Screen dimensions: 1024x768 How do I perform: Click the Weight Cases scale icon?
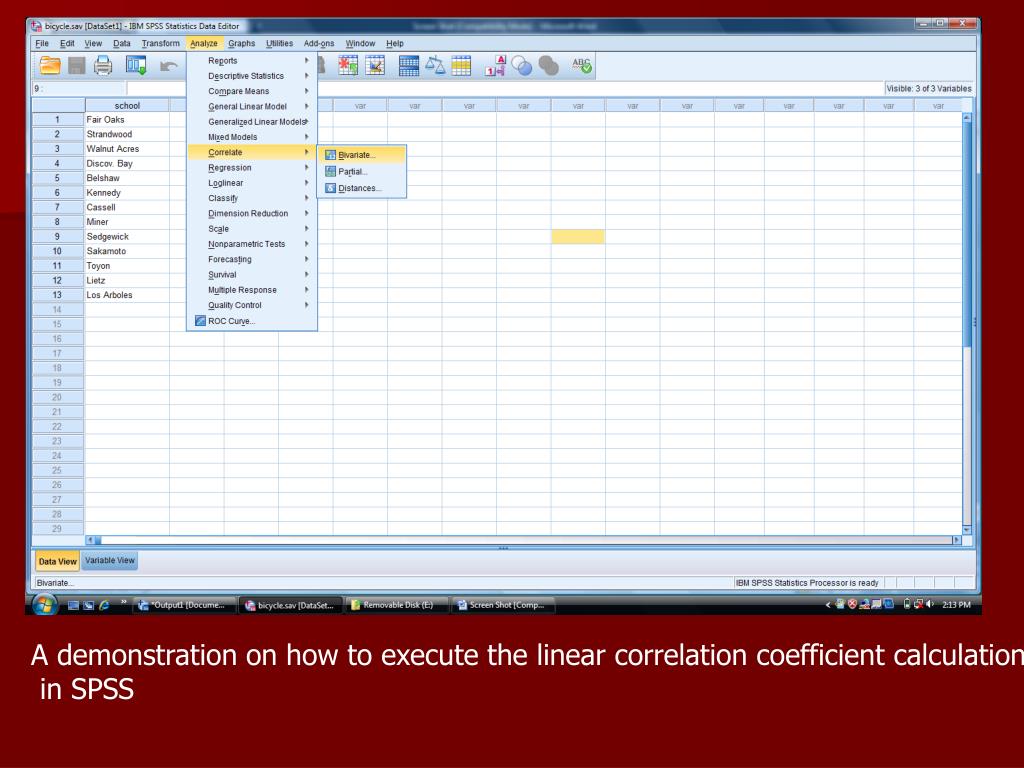coord(435,65)
